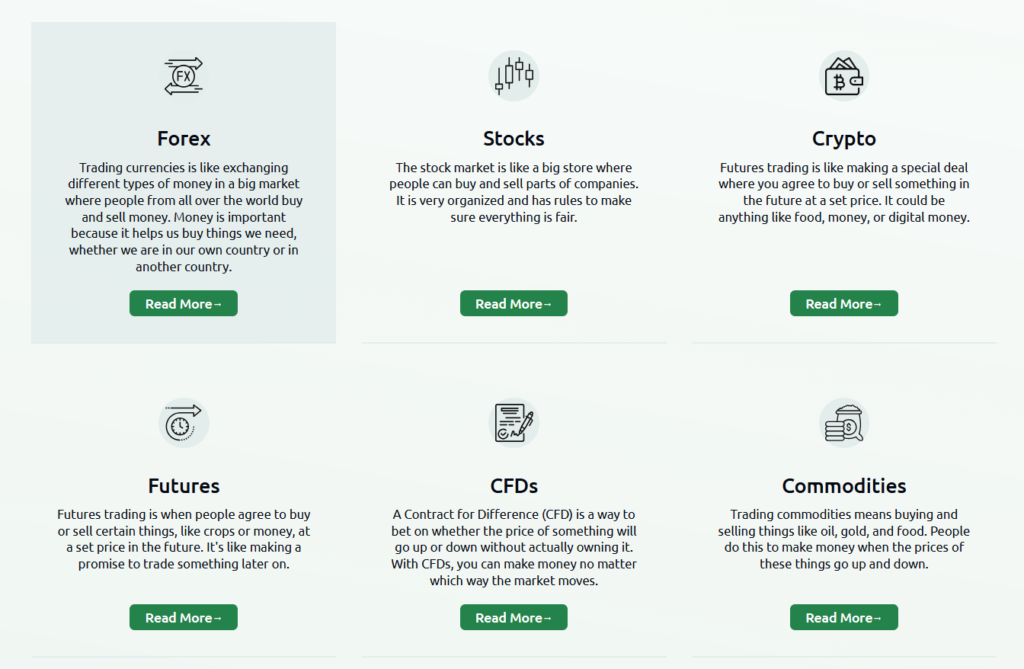Select the Crypto heading

click(x=843, y=139)
